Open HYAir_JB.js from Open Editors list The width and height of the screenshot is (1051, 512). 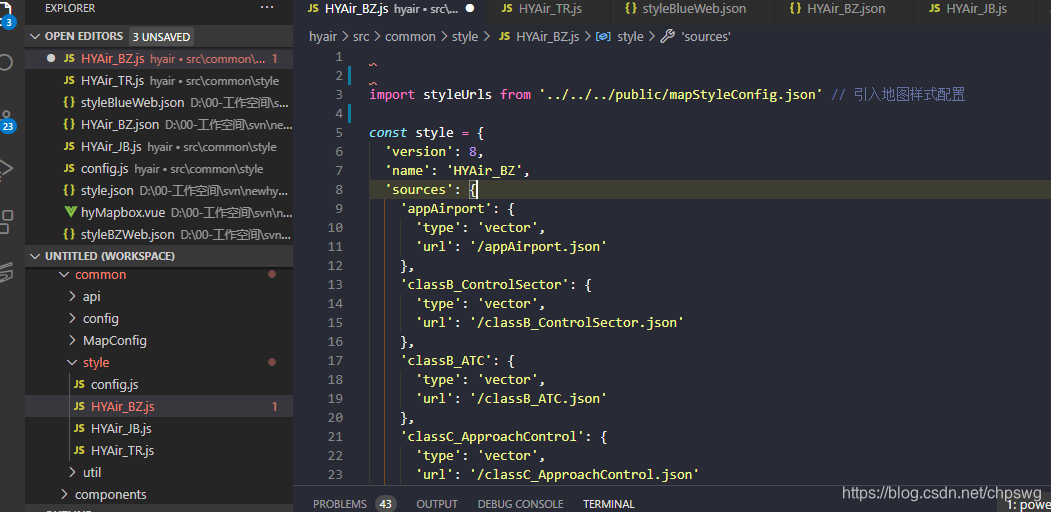tap(159, 147)
